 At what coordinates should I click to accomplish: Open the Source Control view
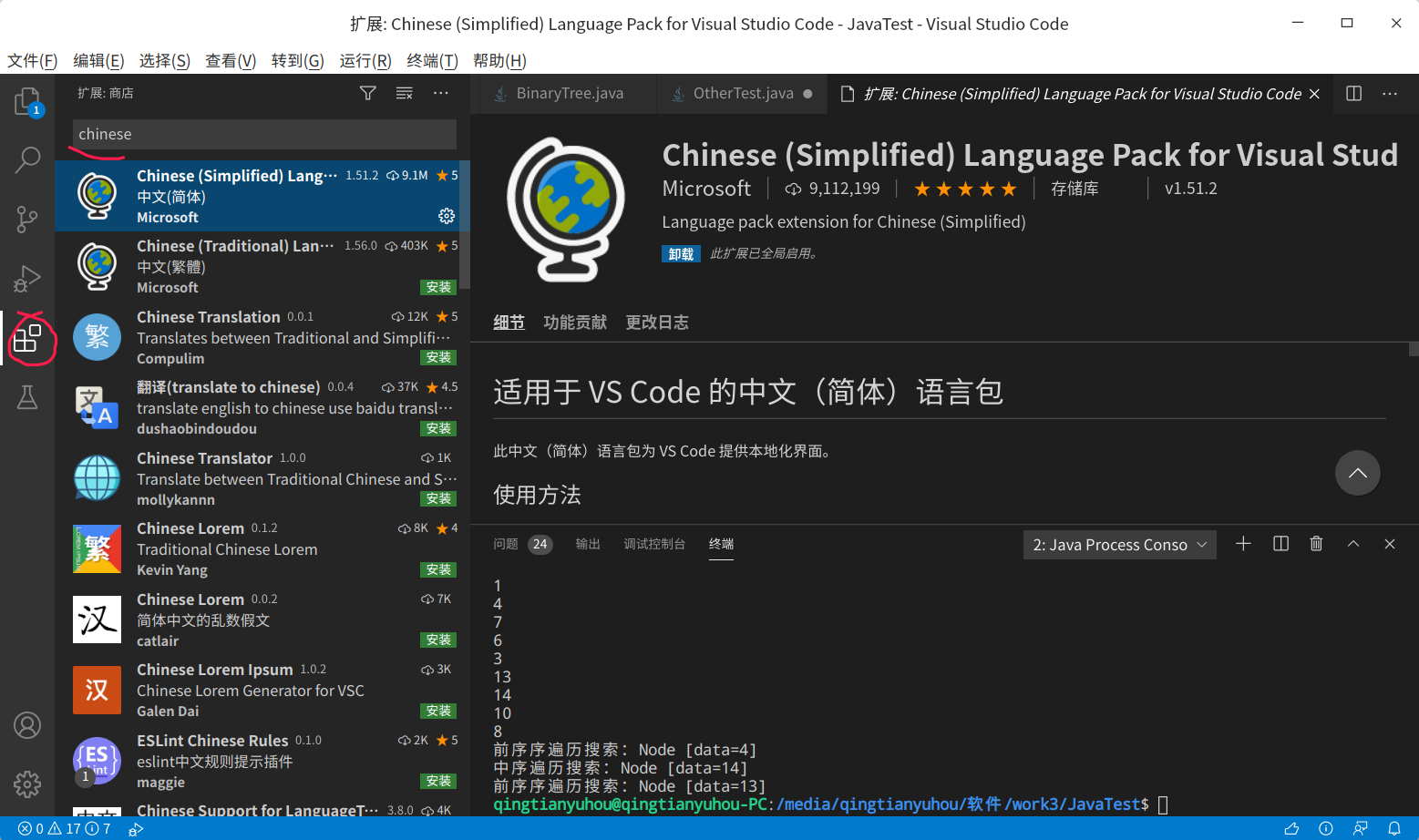(27, 219)
